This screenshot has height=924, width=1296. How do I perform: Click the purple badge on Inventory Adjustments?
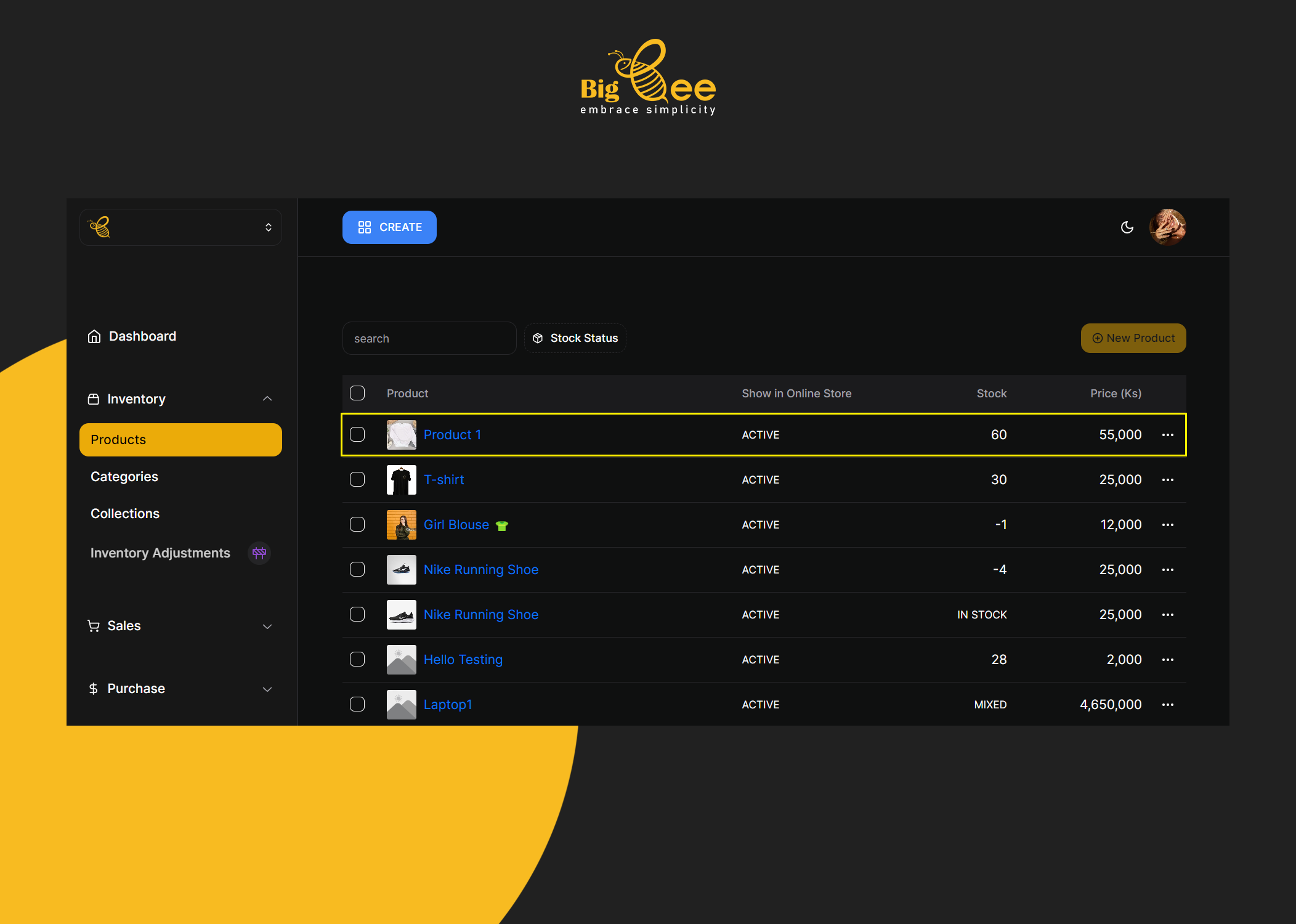pos(259,553)
